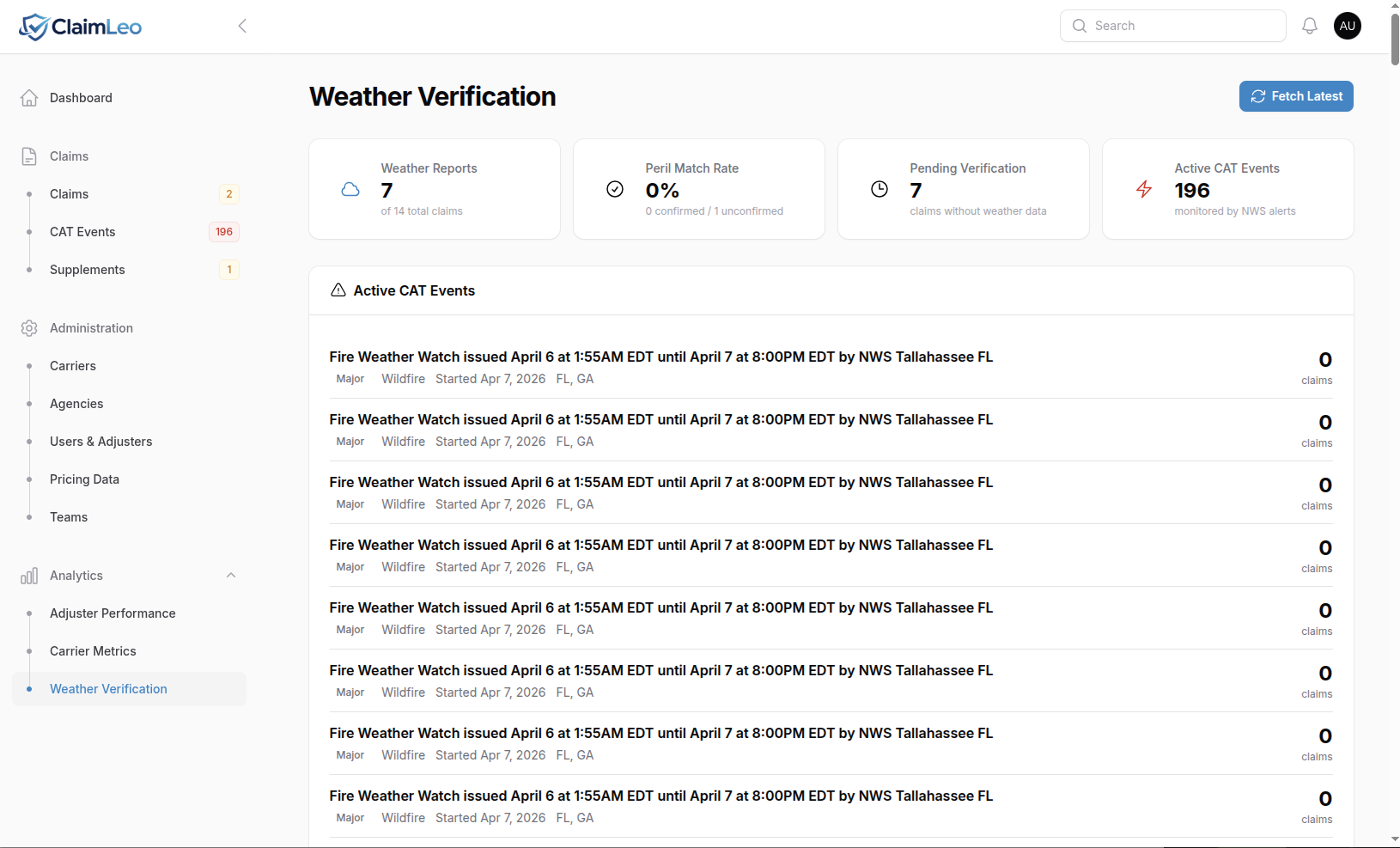Click the warning triangle beside Active CAT Events
This screenshot has height=848, width=1400.
(338, 290)
